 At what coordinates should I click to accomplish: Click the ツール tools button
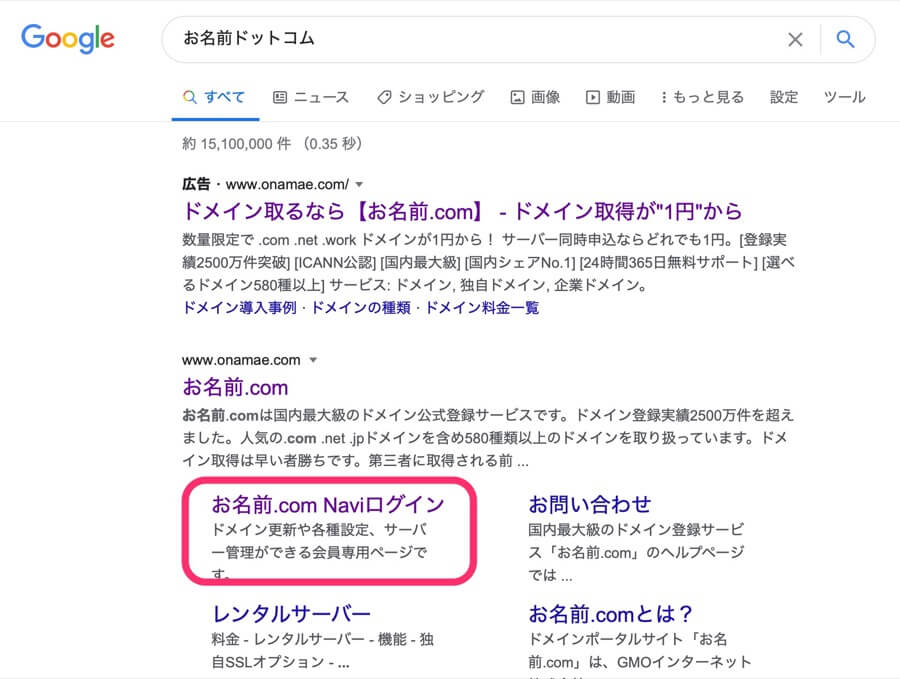pos(844,97)
